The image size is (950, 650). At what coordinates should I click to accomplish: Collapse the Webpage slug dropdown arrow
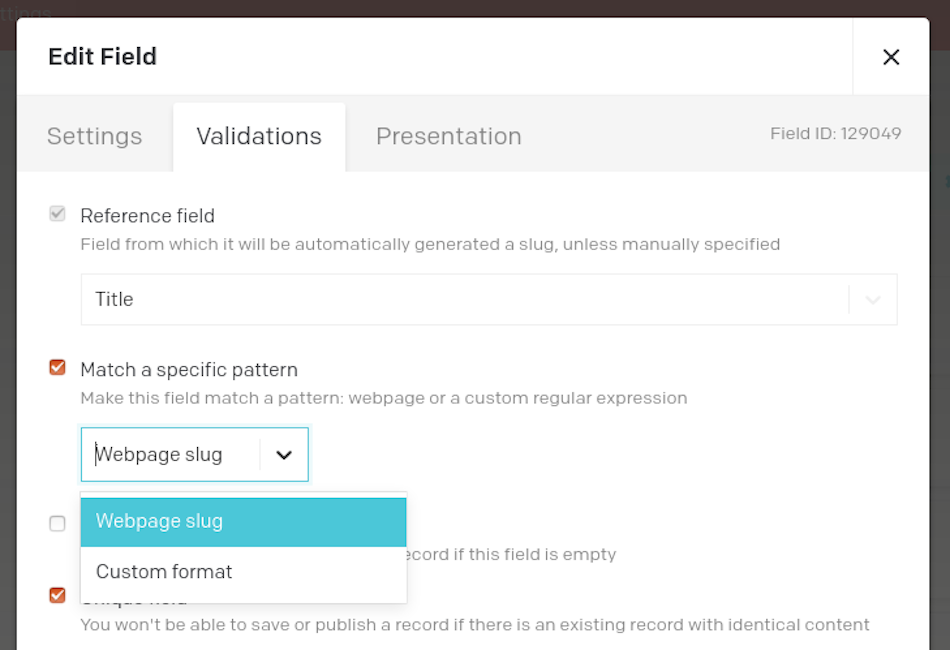284,455
